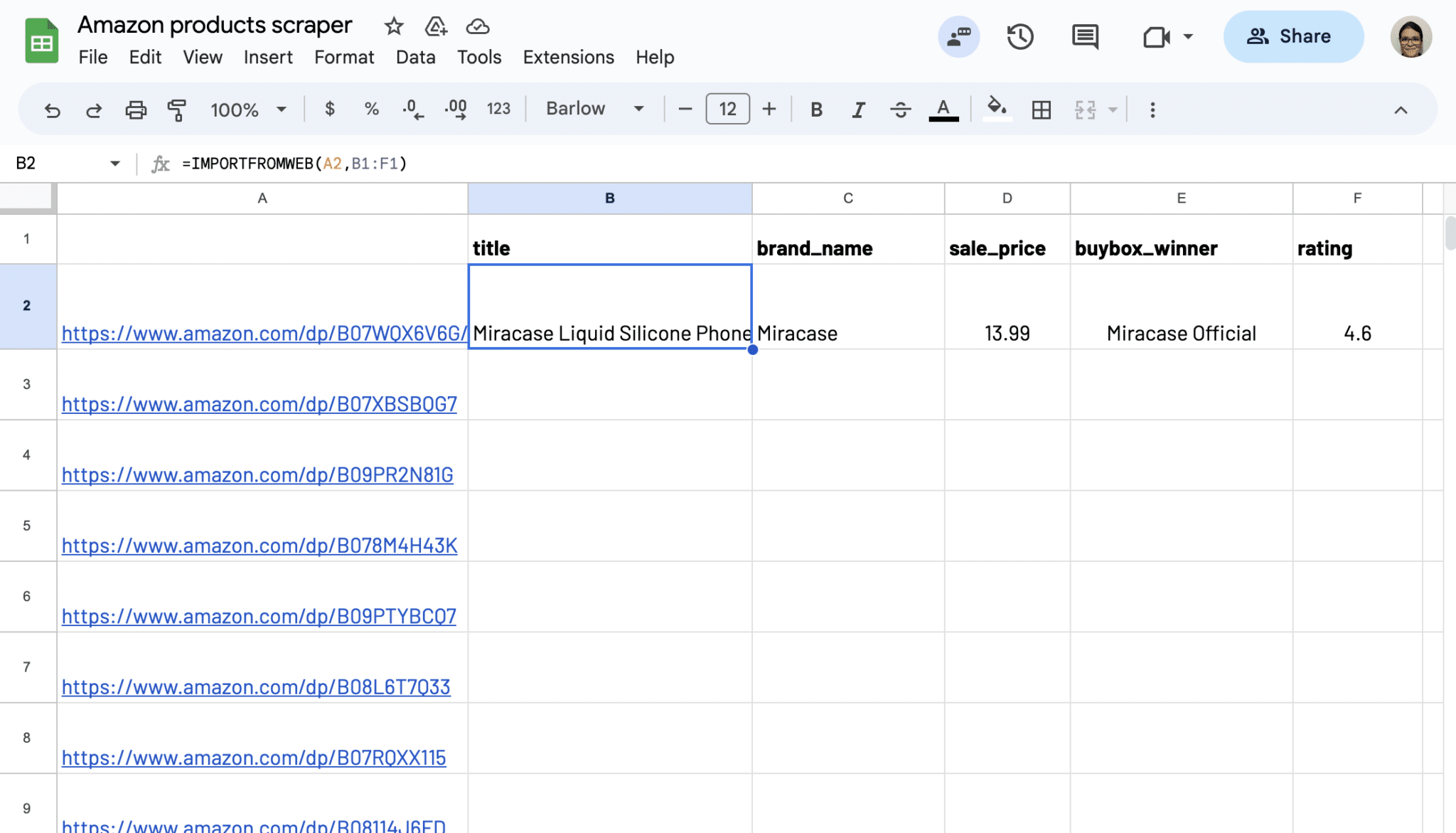Viewport: 1456px width, 833px height.
Task: Toggle italic formatting
Action: [857, 109]
